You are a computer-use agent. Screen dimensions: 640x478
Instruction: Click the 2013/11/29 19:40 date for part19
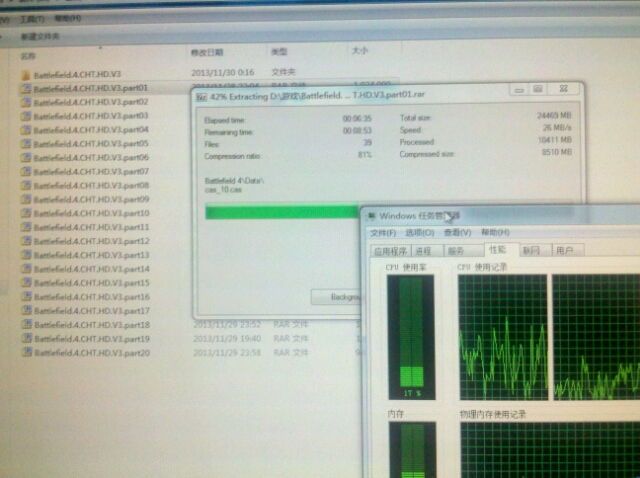[227, 339]
